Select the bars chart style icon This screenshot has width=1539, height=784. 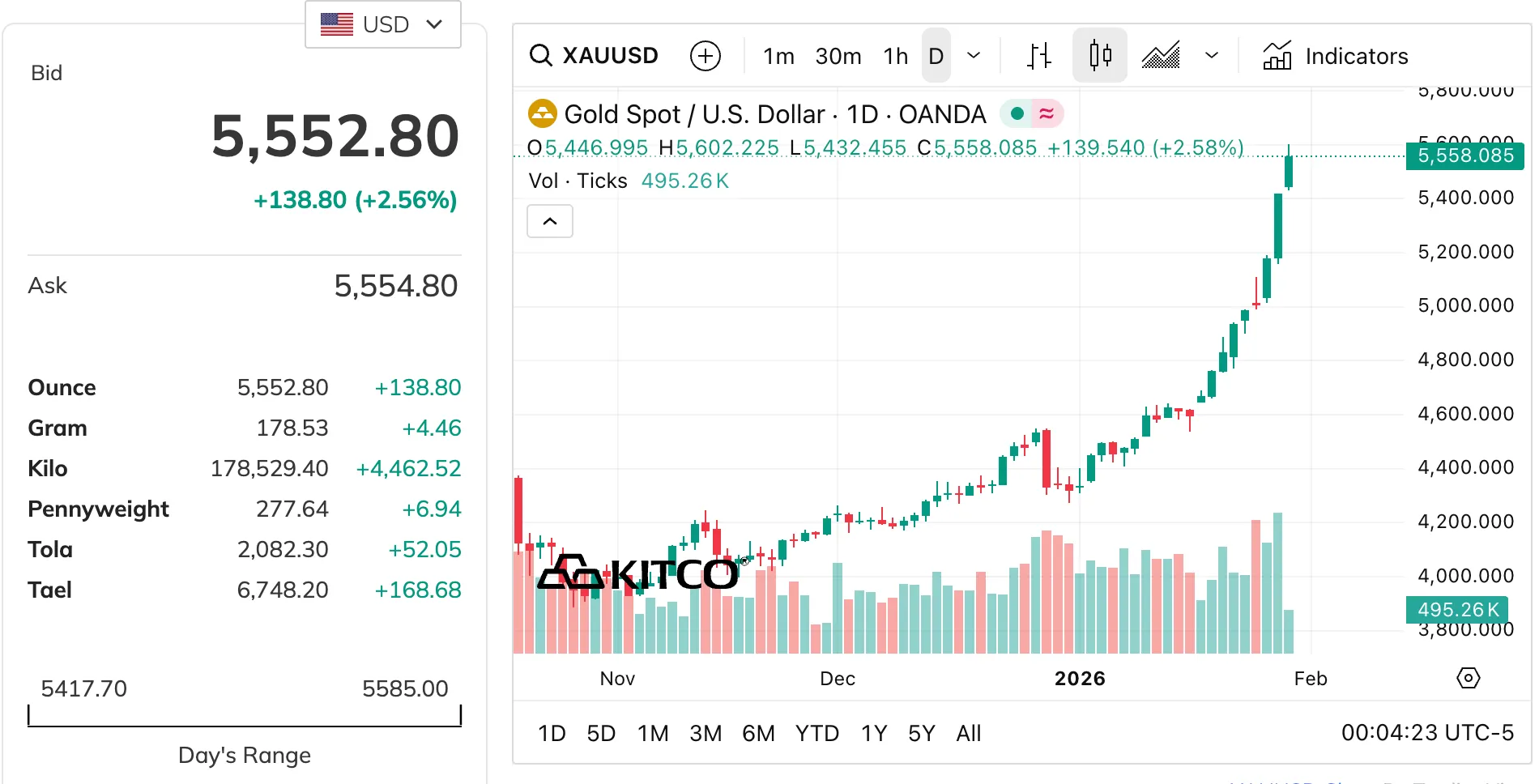pos(1038,56)
